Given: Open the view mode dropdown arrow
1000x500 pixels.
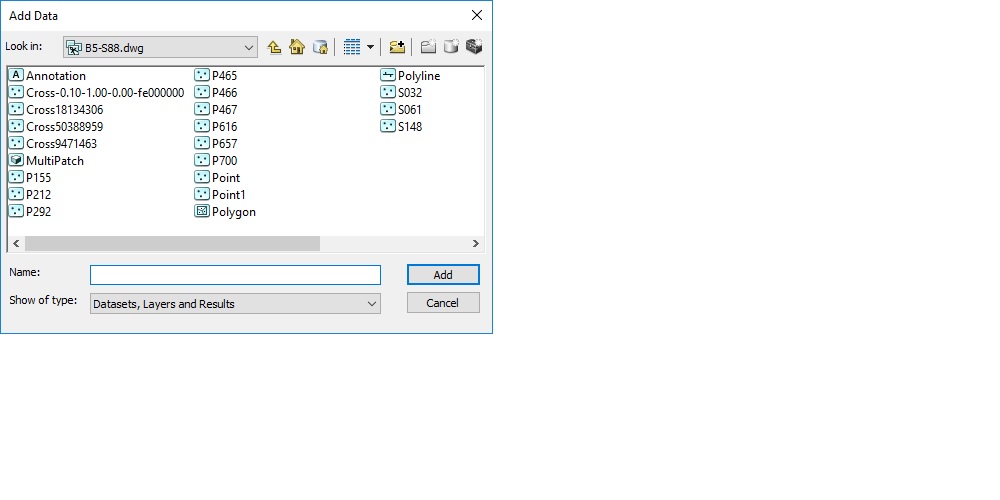Looking at the screenshot, I should tap(370, 47).
